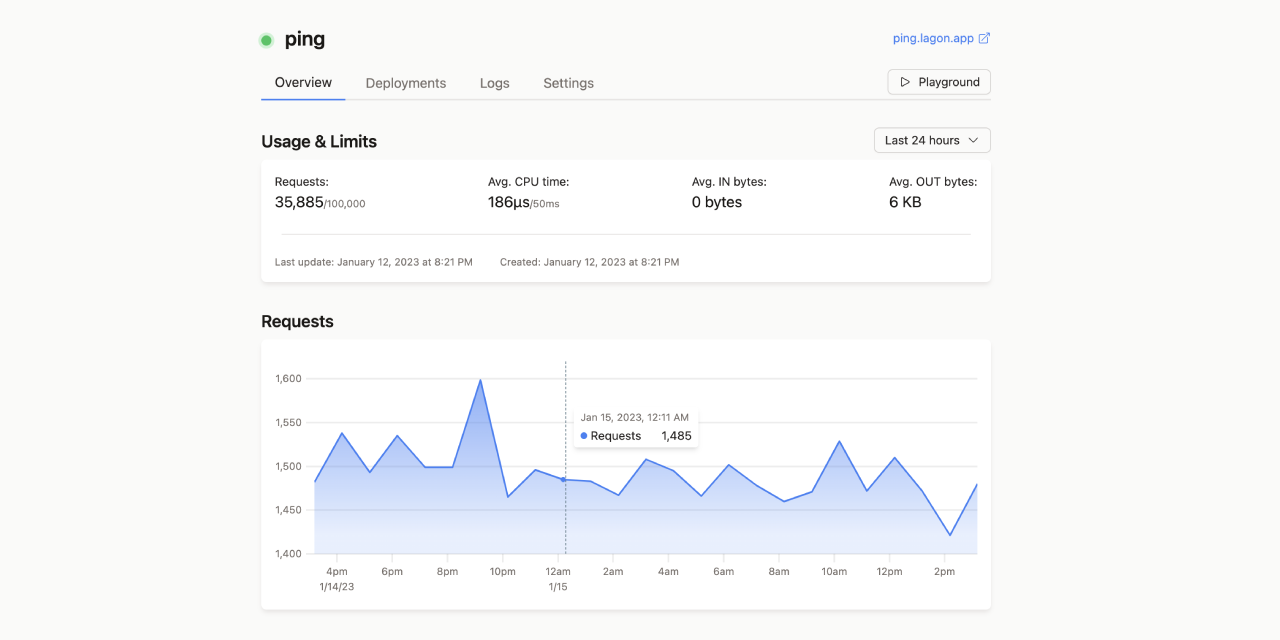Switch to the Deployments tab
This screenshot has width=1280, height=640.
click(x=406, y=83)
